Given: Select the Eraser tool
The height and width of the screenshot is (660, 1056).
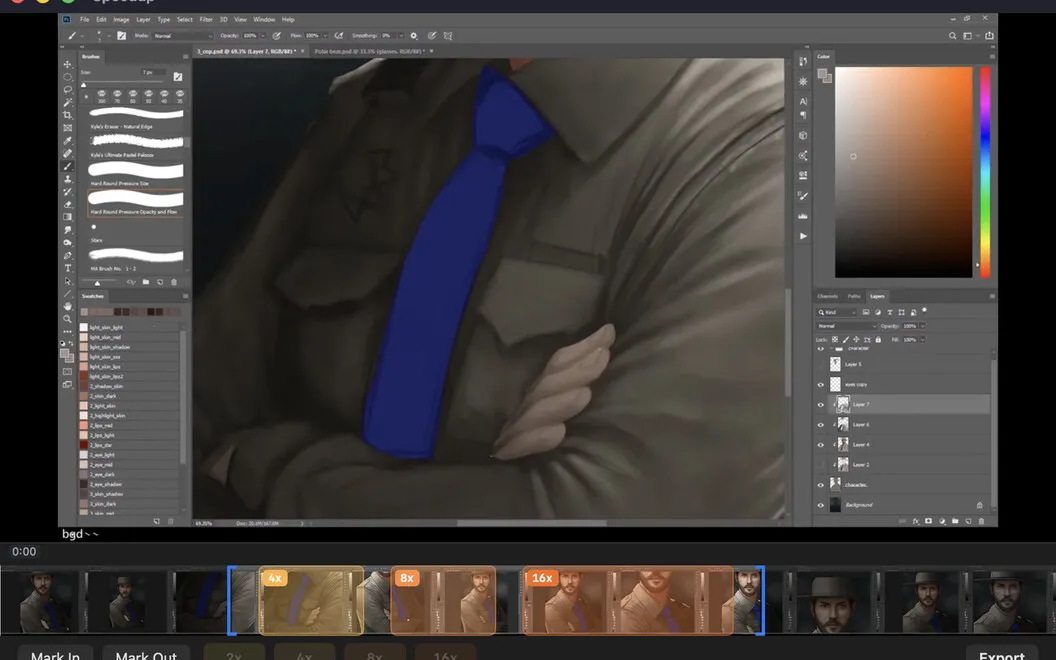Looking at the screenshot, I should point(67,205).
